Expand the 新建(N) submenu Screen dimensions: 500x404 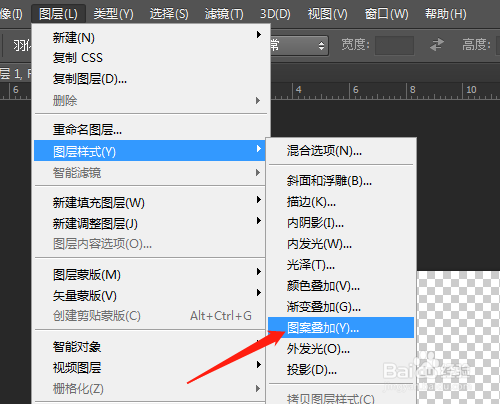tap(151, 37)
